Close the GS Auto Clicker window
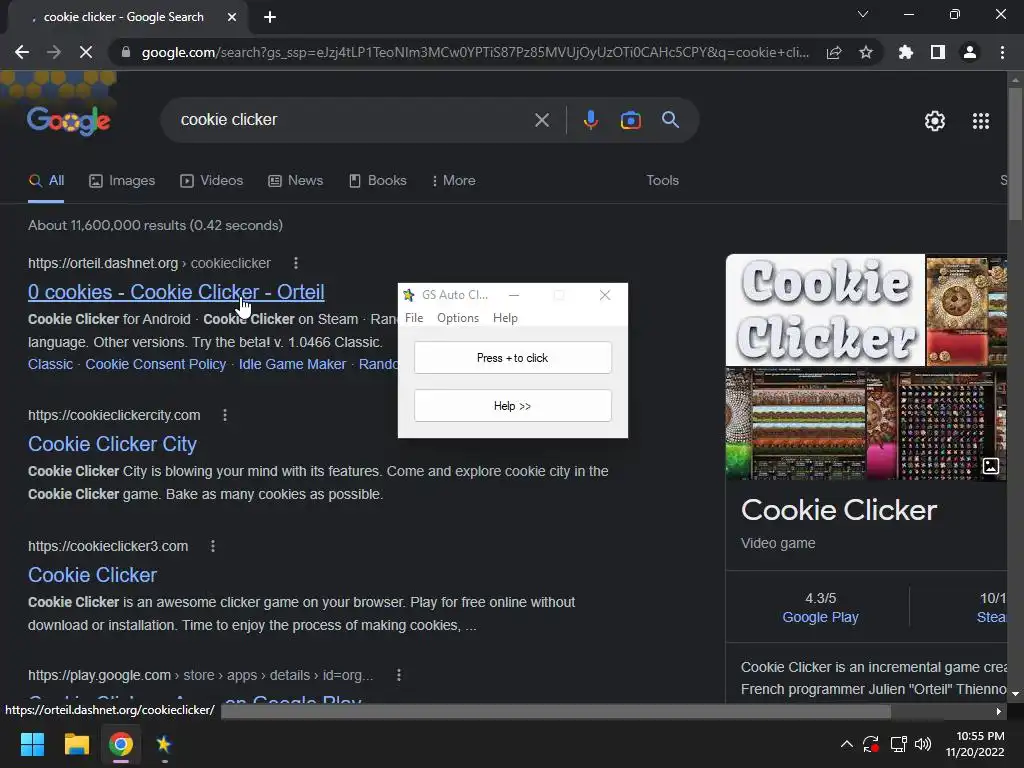 click(605, 295)
